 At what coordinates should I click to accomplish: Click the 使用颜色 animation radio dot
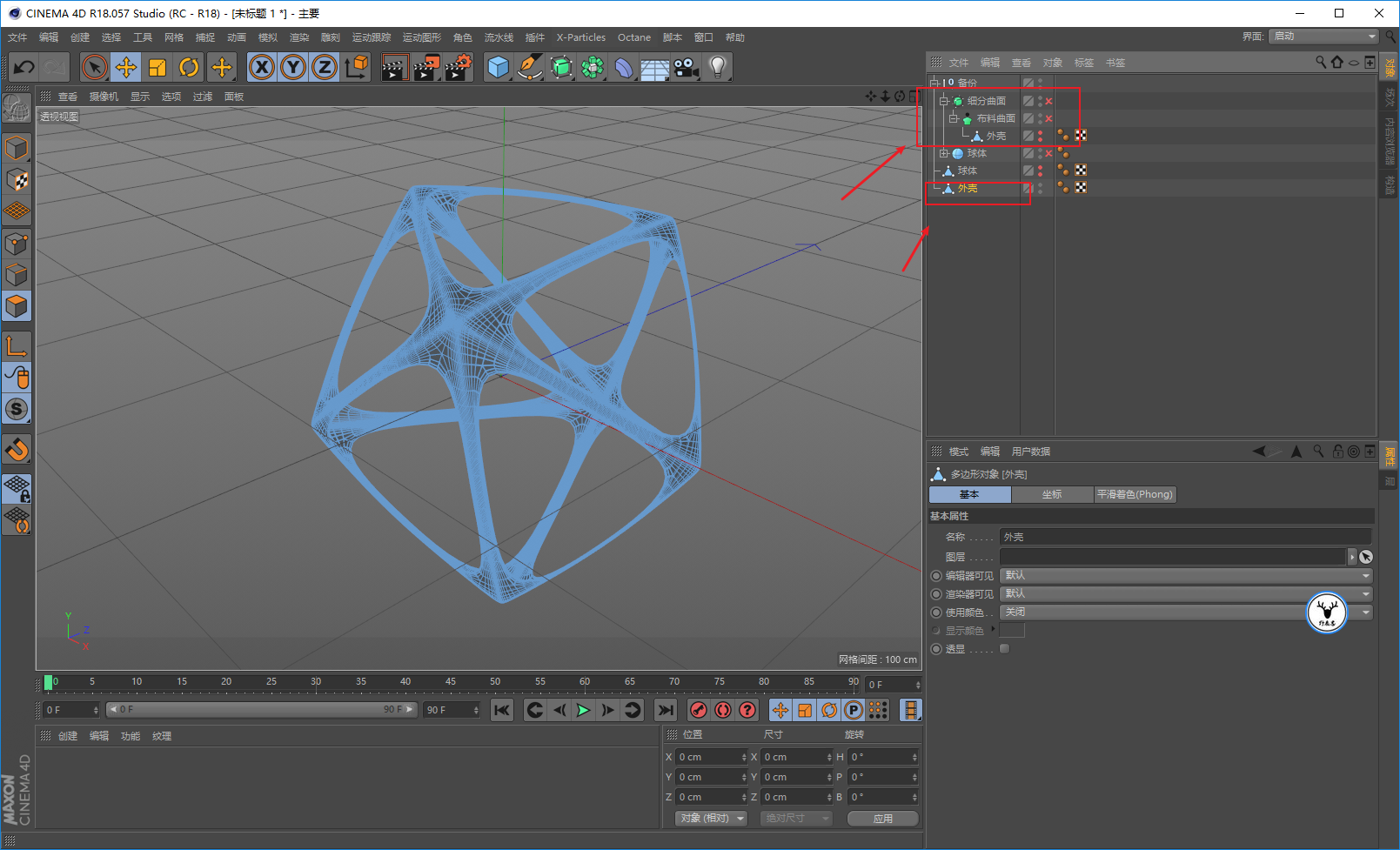pos(936,612)
